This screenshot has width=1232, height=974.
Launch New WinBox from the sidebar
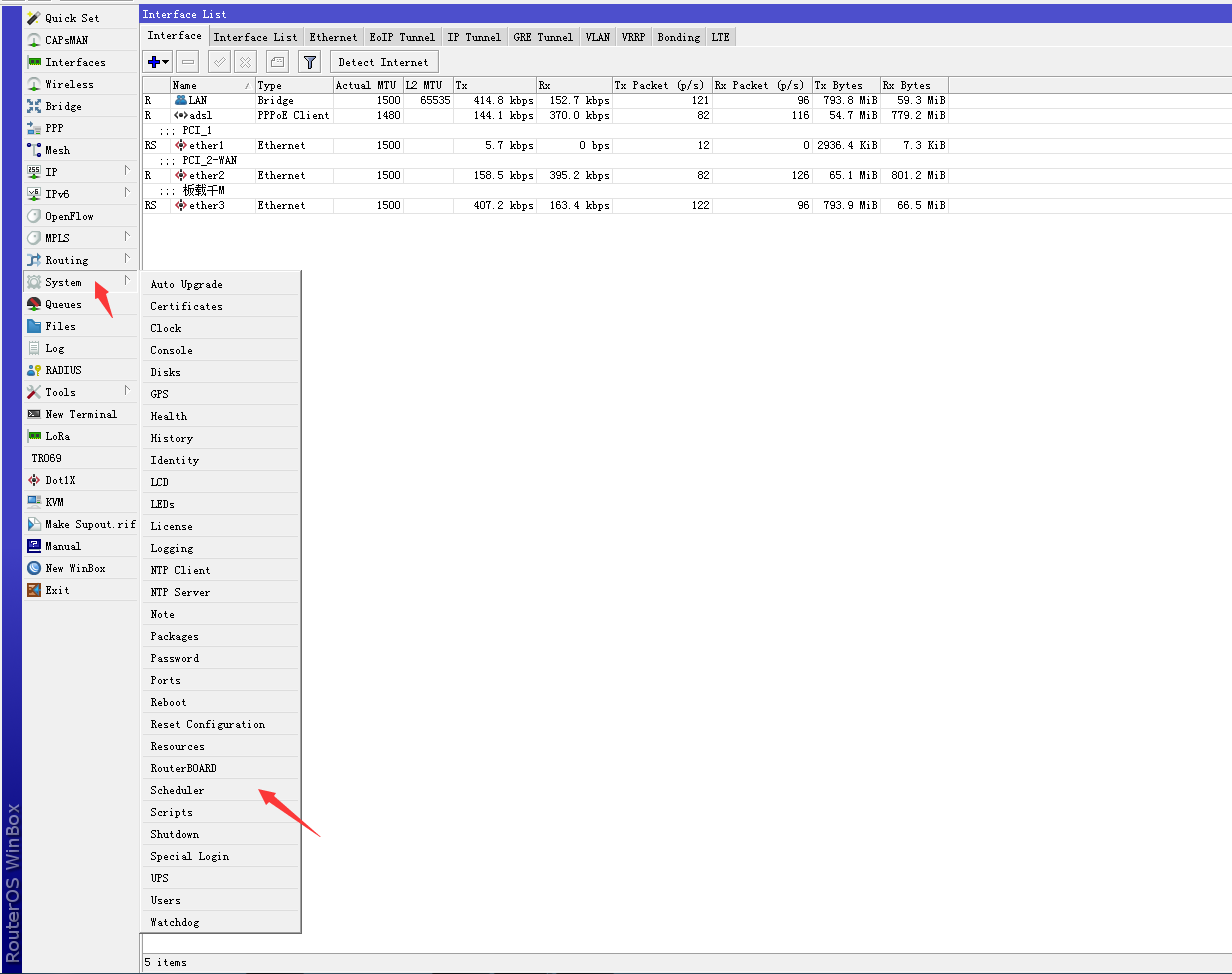point(80,568)
